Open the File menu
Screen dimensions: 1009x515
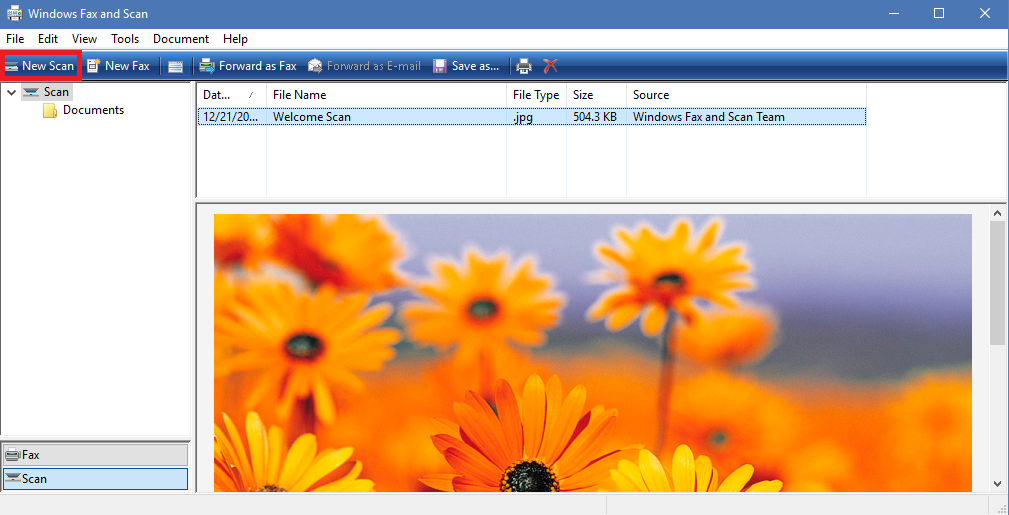coord(15,39)
